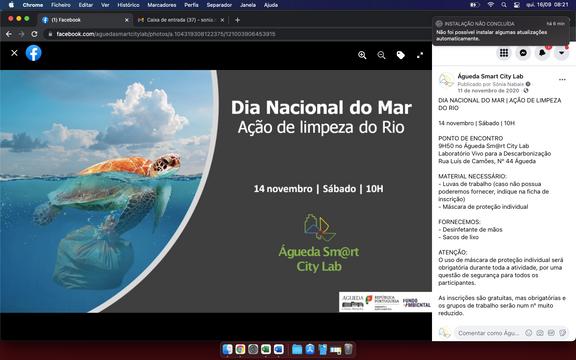Click the comment input field

pos(489,333)
